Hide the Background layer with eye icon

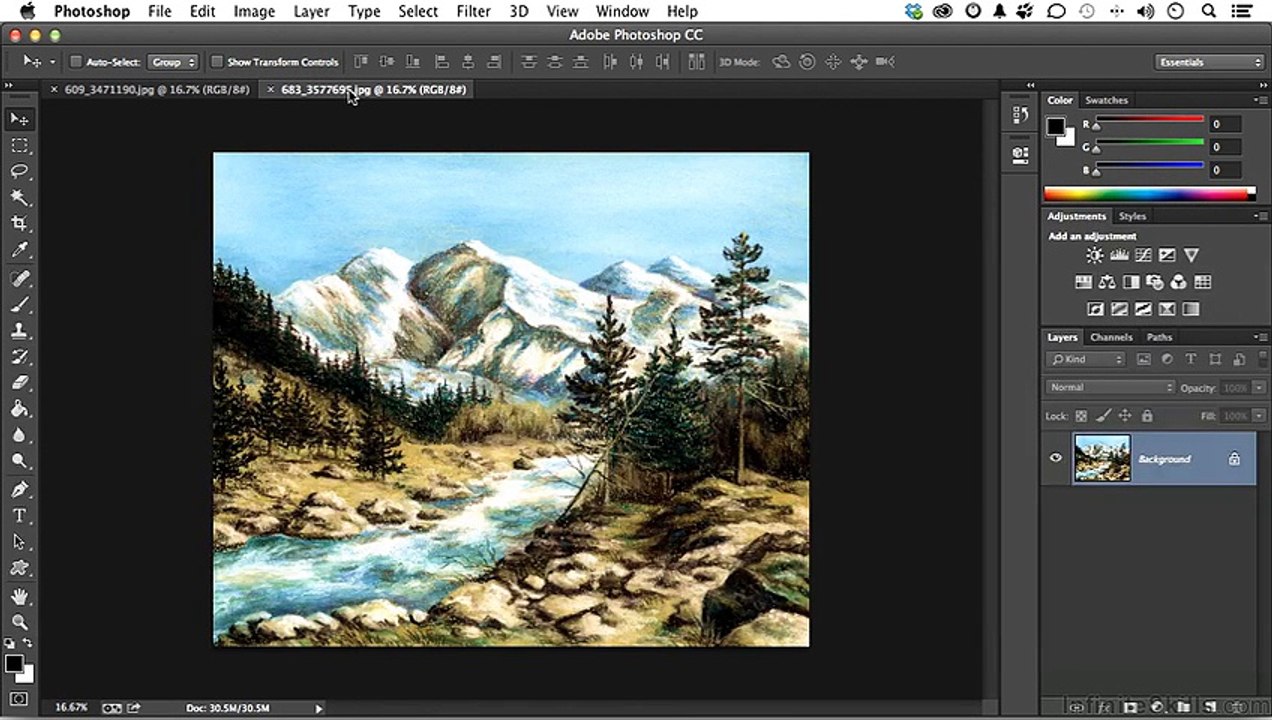(x=1055, y=459)
